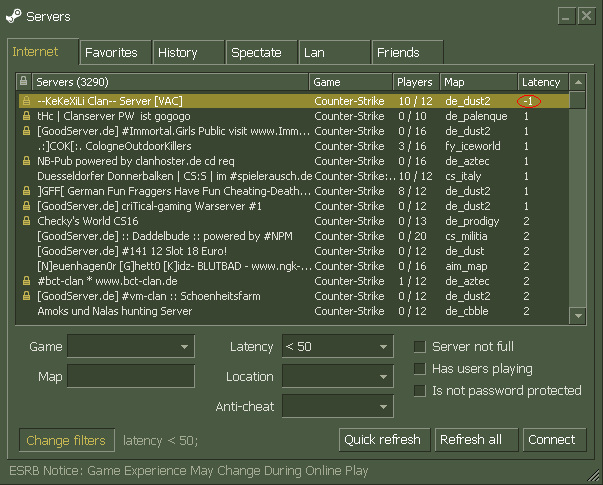This screenshot has height=485, width=603.
Task: Select the Daddelbude powered by #NPM server
Action: click(294, 236)
